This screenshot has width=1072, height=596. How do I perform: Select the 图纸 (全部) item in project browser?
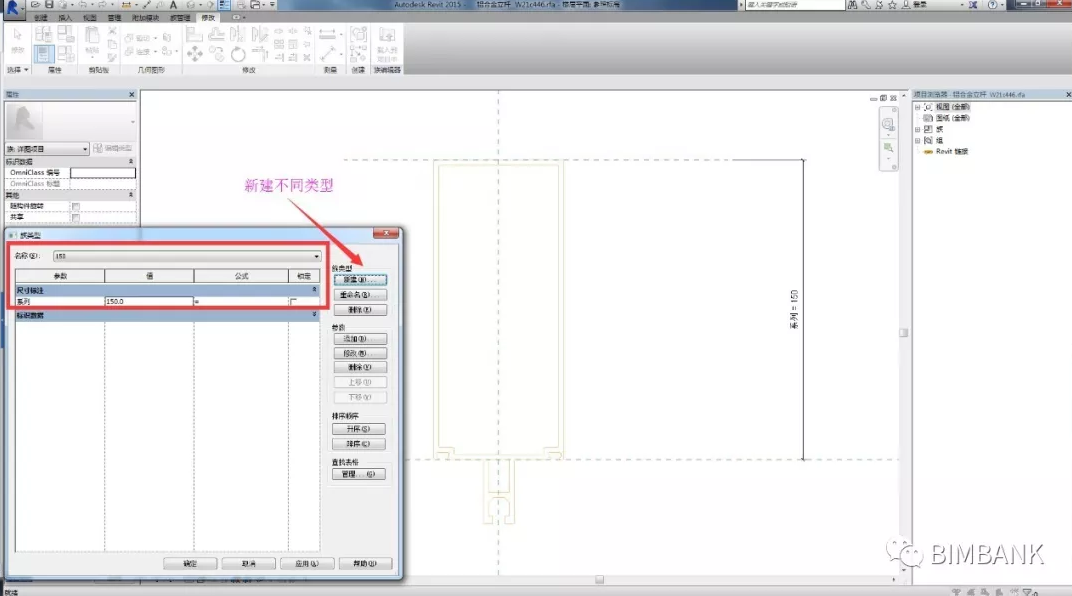pyautogui.click(x=952, y=118)
